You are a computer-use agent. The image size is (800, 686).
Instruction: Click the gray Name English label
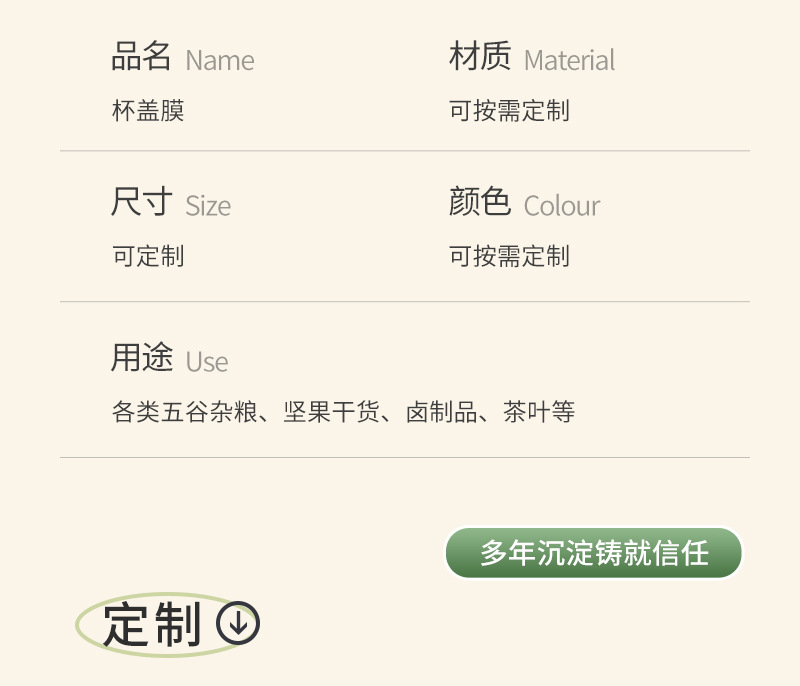point(220,60)
